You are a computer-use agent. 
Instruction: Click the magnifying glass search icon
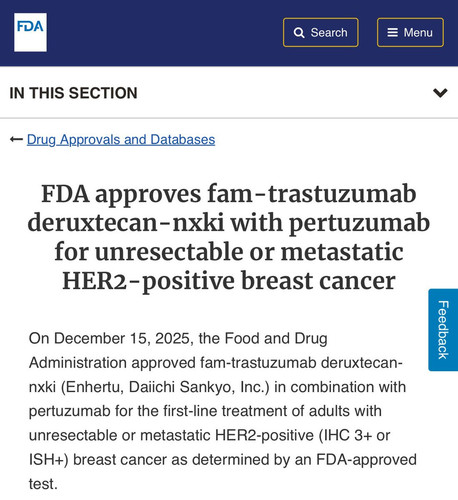click(x=299, y=33)
